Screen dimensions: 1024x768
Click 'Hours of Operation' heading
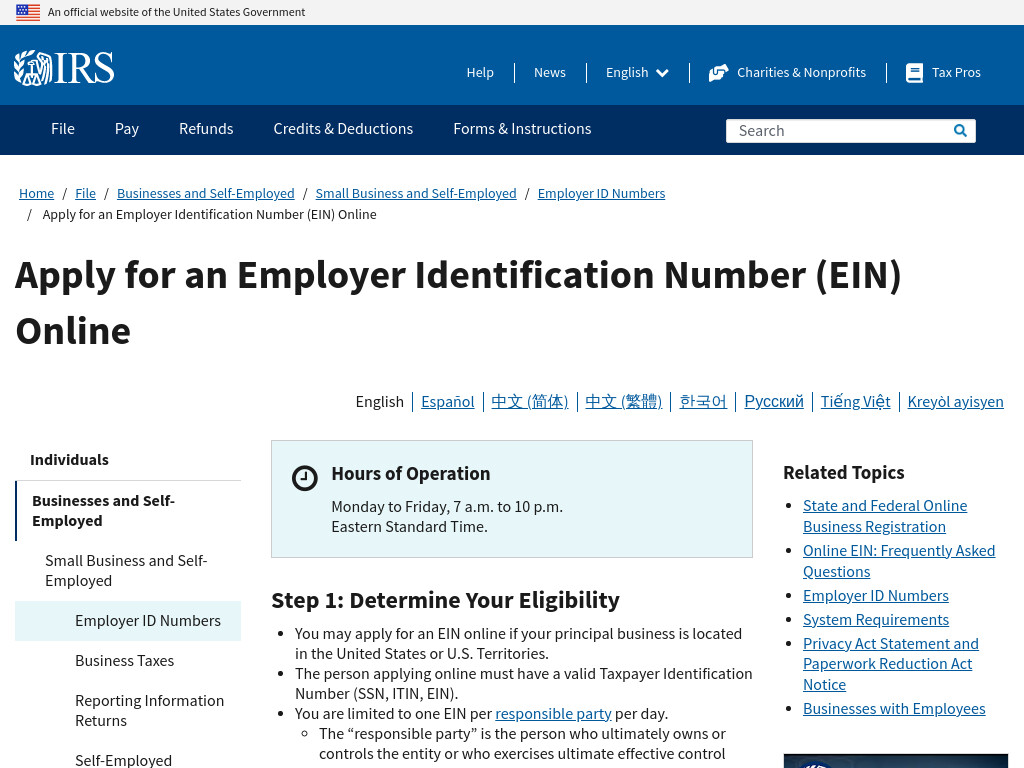point(411,473)
